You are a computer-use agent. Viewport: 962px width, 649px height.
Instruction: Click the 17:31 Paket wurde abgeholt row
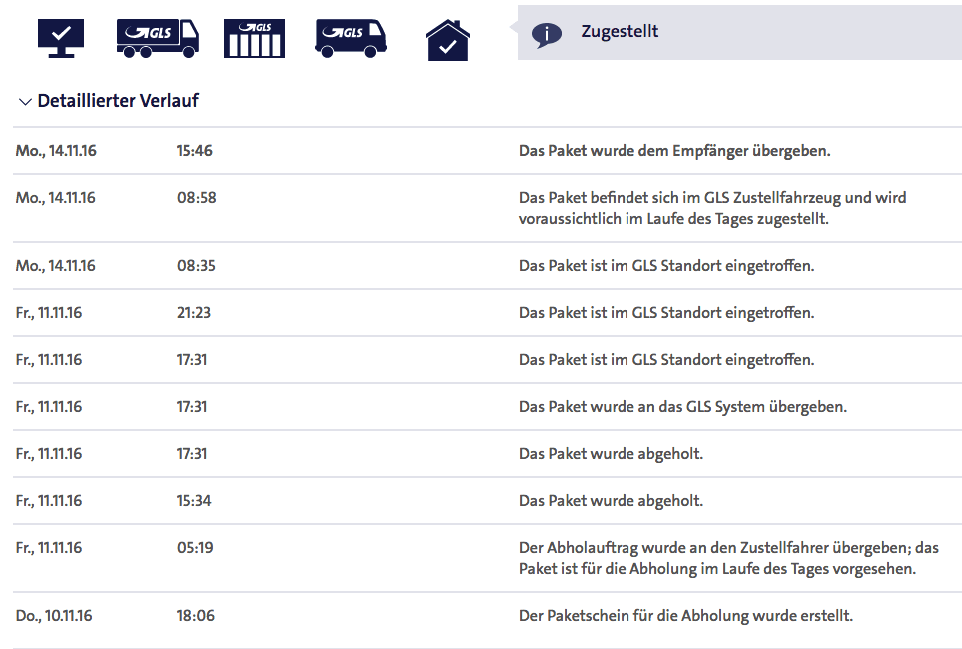point(487,454)
